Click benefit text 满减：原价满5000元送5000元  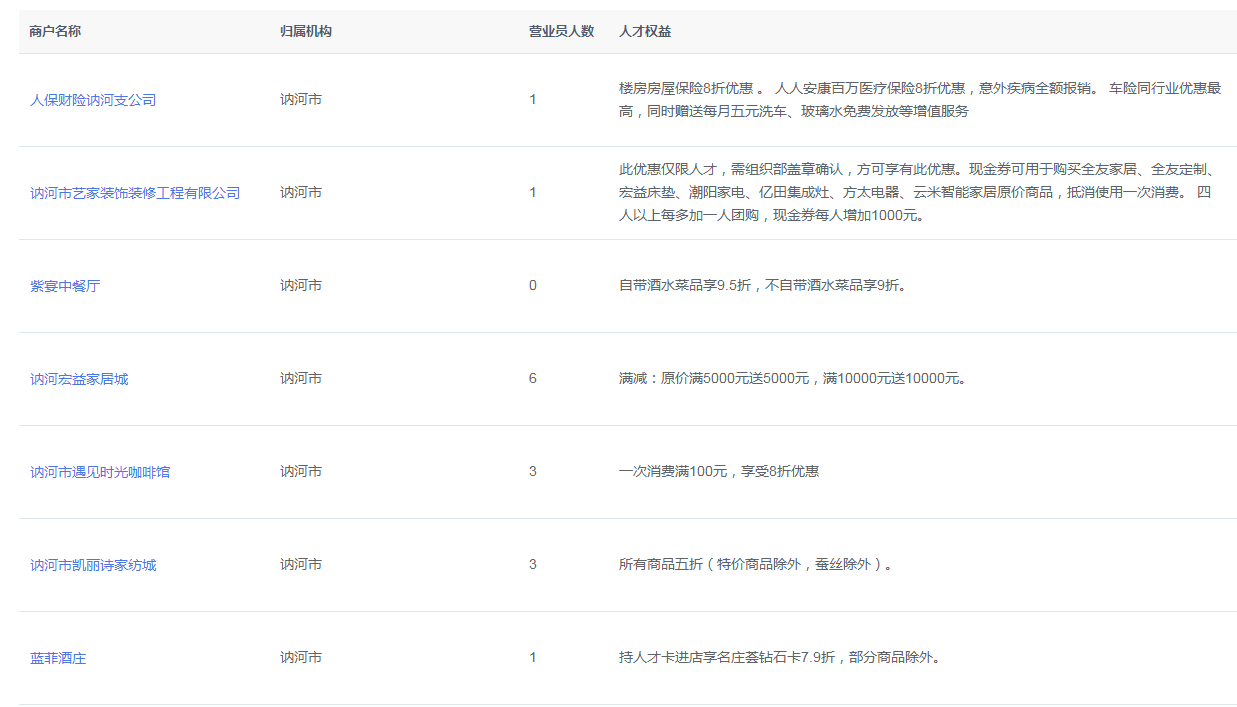[x=714, y=378]
